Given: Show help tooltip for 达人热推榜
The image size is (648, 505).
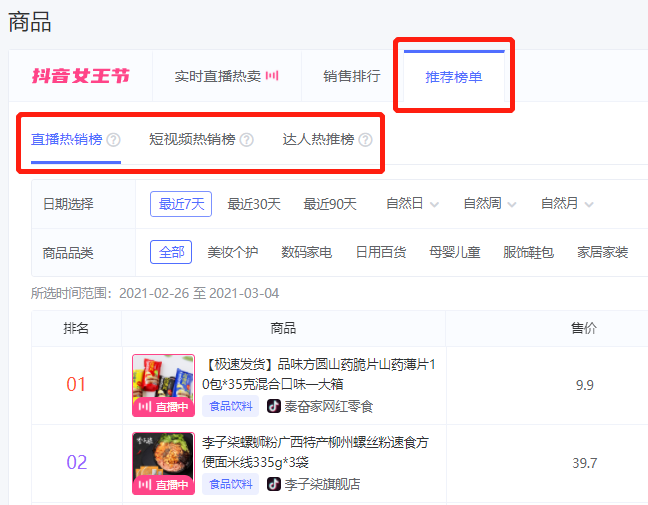Looking at the screenshot, I should (x=365, y=140).
